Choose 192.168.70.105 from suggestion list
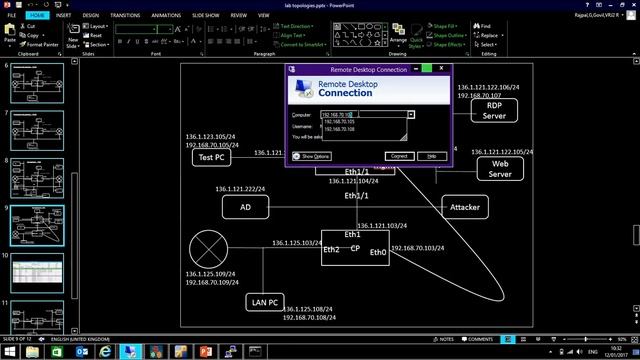640x360 pixels. click(339, 122)
